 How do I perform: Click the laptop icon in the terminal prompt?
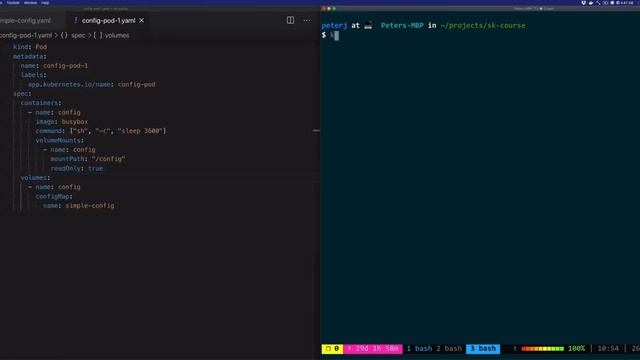point(368,26)
